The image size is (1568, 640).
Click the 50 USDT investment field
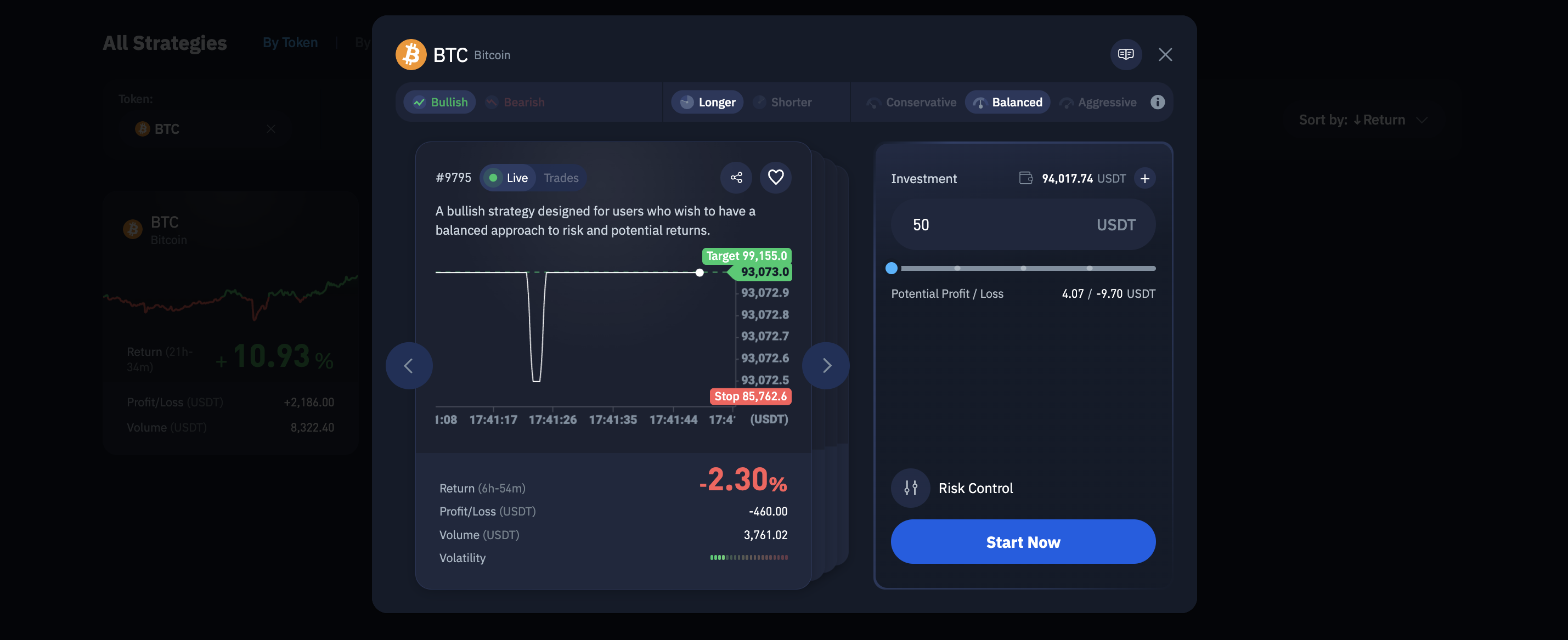[x=999, y=224]
